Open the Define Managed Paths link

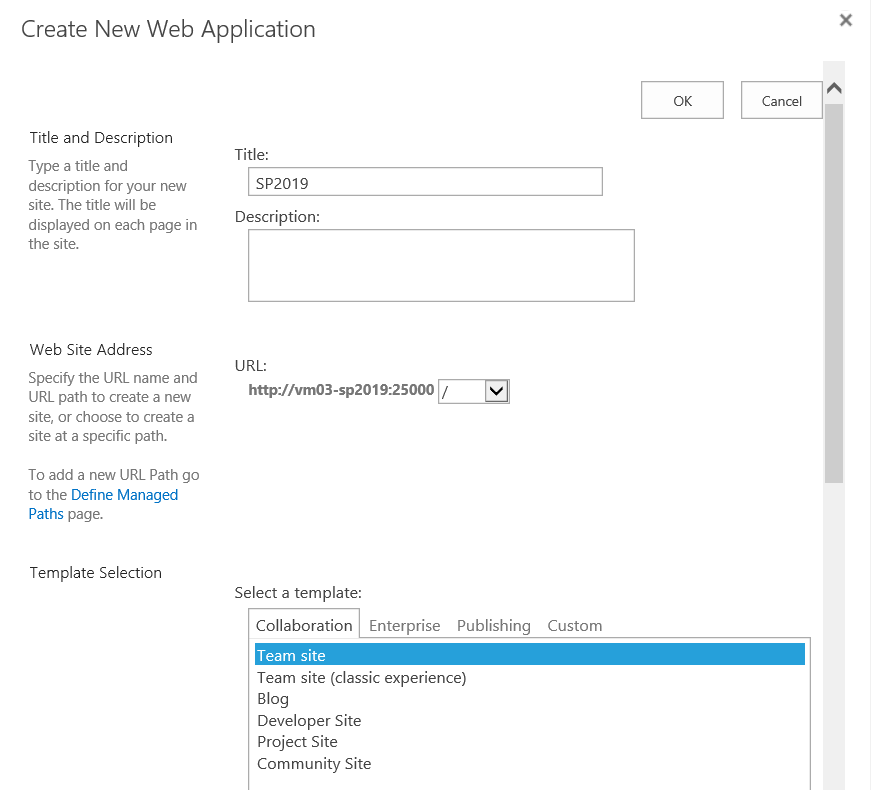pyautogui.click(x=124, y=495)
